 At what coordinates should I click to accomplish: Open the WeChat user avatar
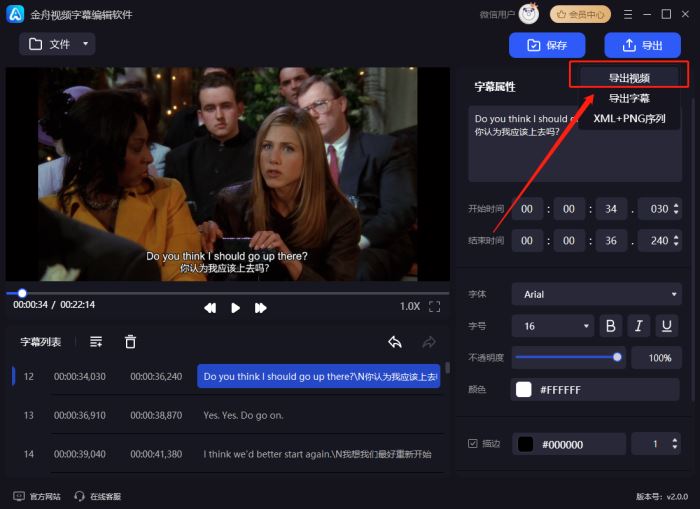[529, 14]
